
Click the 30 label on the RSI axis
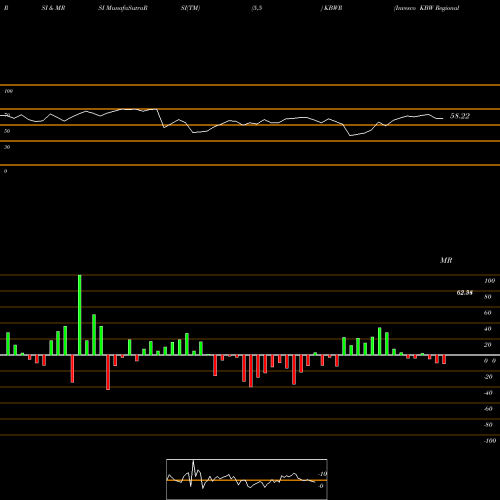tap(7, 147)
